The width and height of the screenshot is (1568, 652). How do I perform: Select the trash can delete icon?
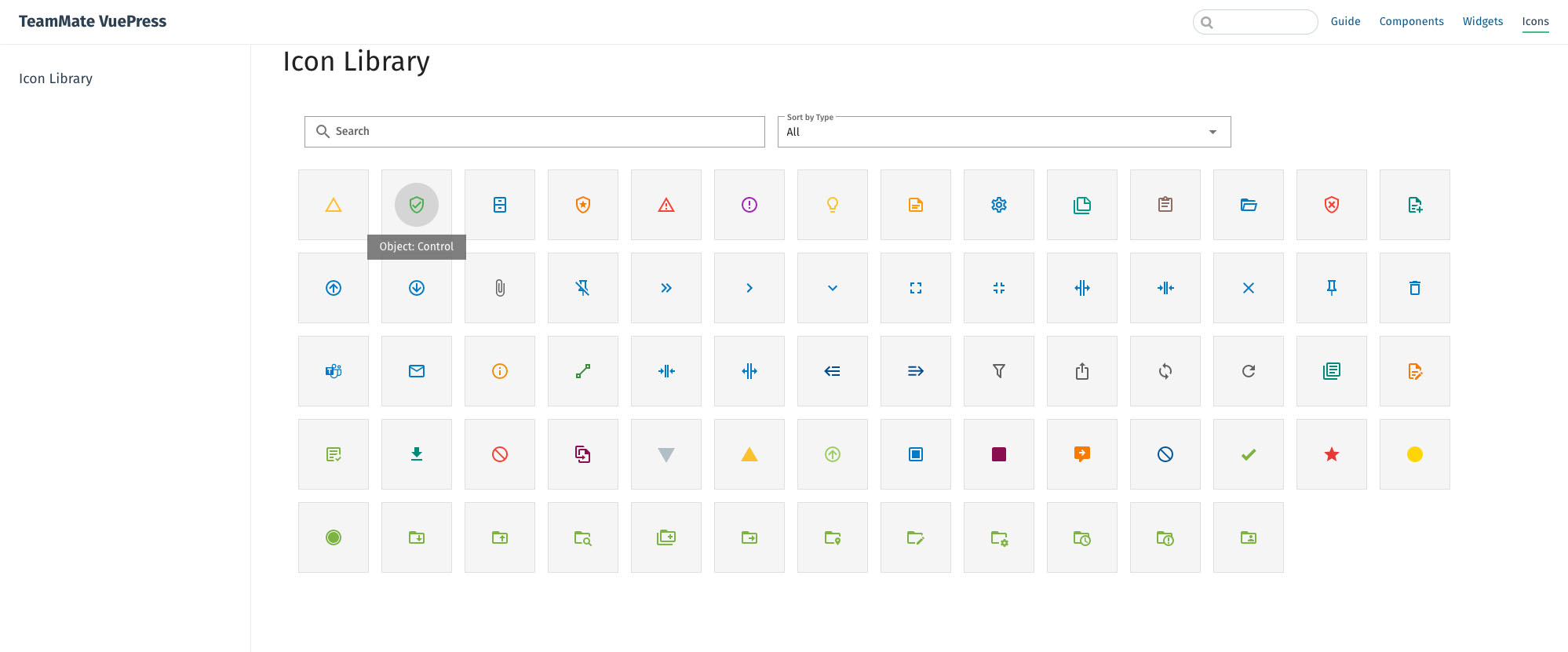coord(1415,288)
